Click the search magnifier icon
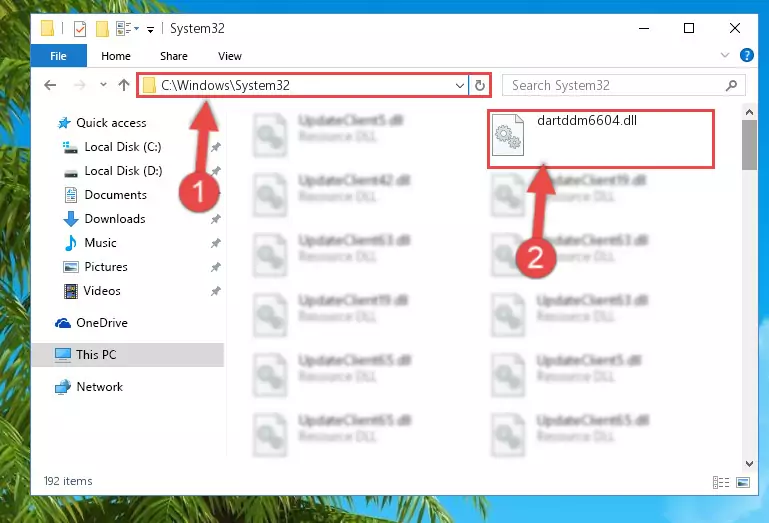 pos(731,85)
